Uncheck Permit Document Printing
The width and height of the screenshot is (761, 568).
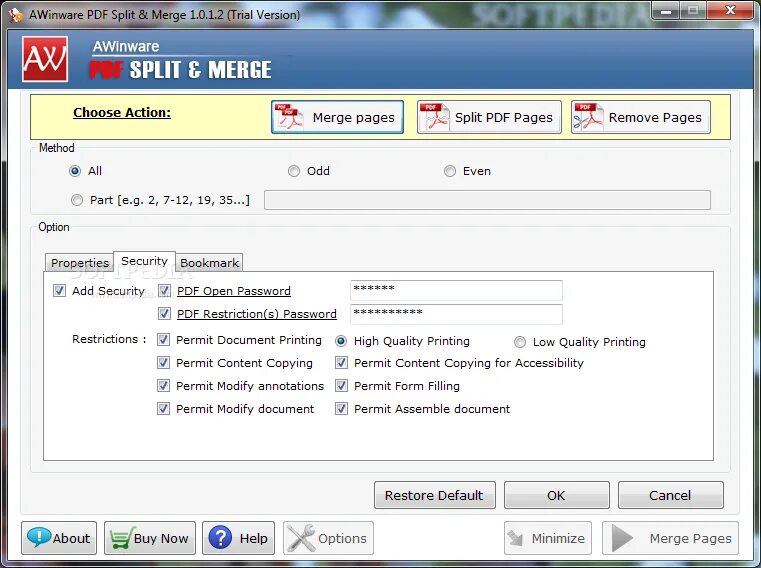164,340
